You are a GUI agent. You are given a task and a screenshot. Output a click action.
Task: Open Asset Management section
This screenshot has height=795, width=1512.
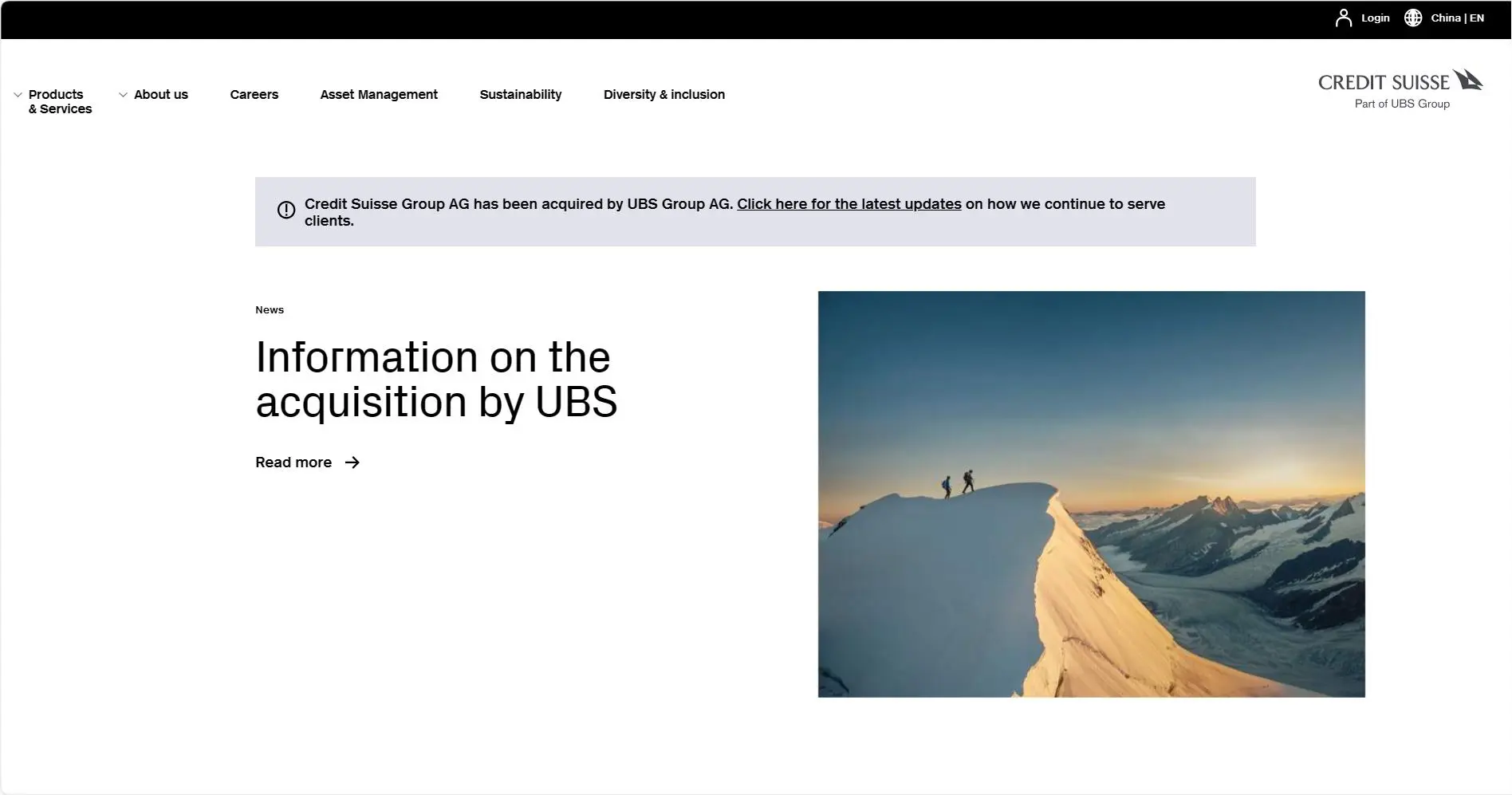(x=379, y=94)
